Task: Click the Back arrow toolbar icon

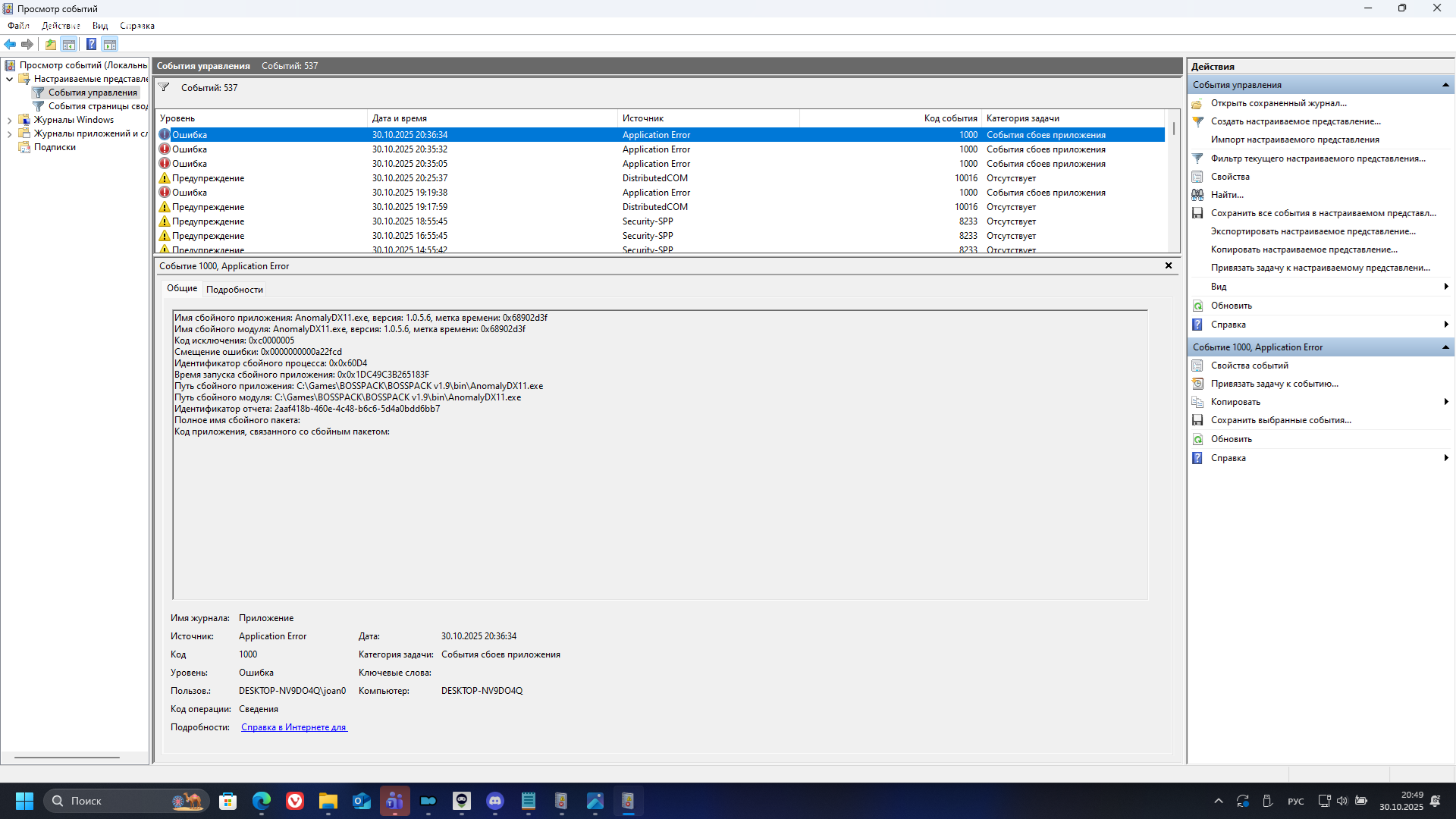Action: click(x=10, y=44)
